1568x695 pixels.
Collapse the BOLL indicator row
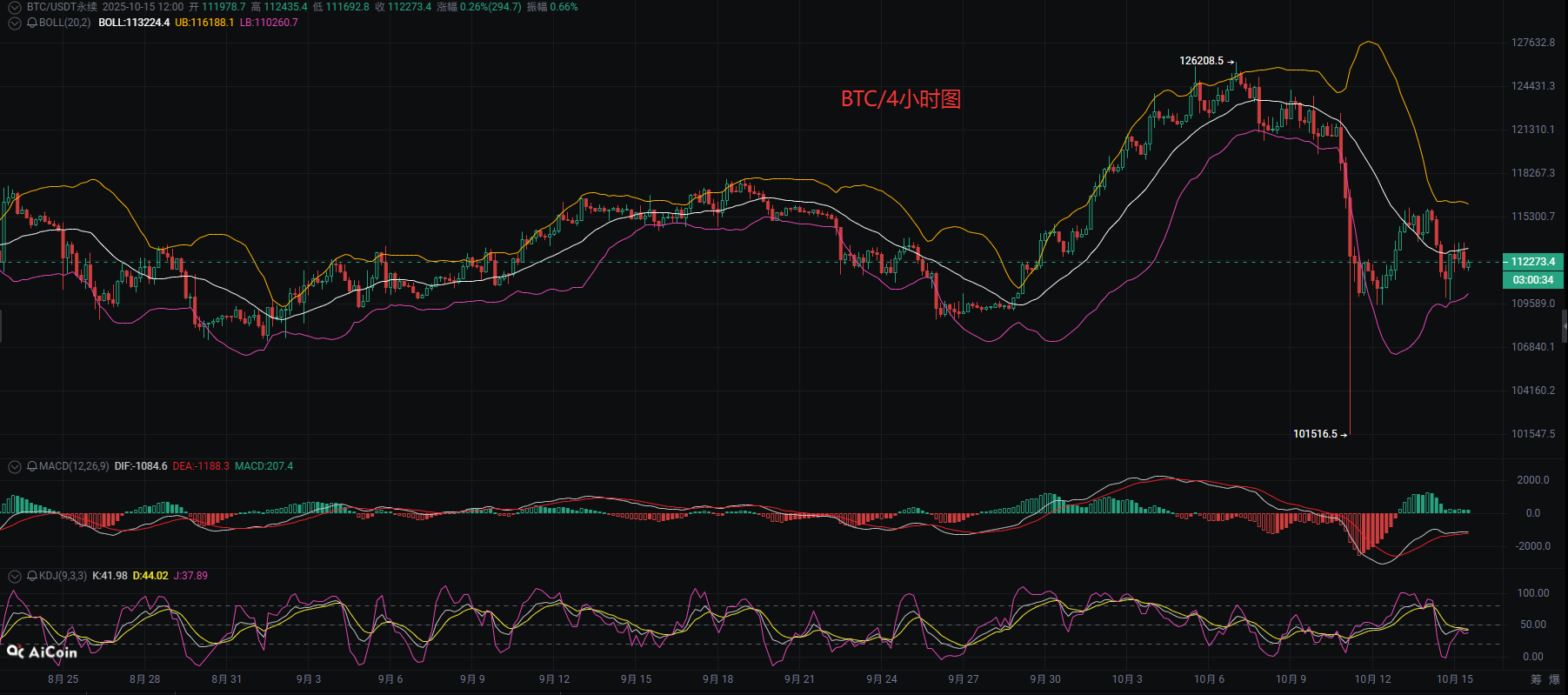point(15,23)
